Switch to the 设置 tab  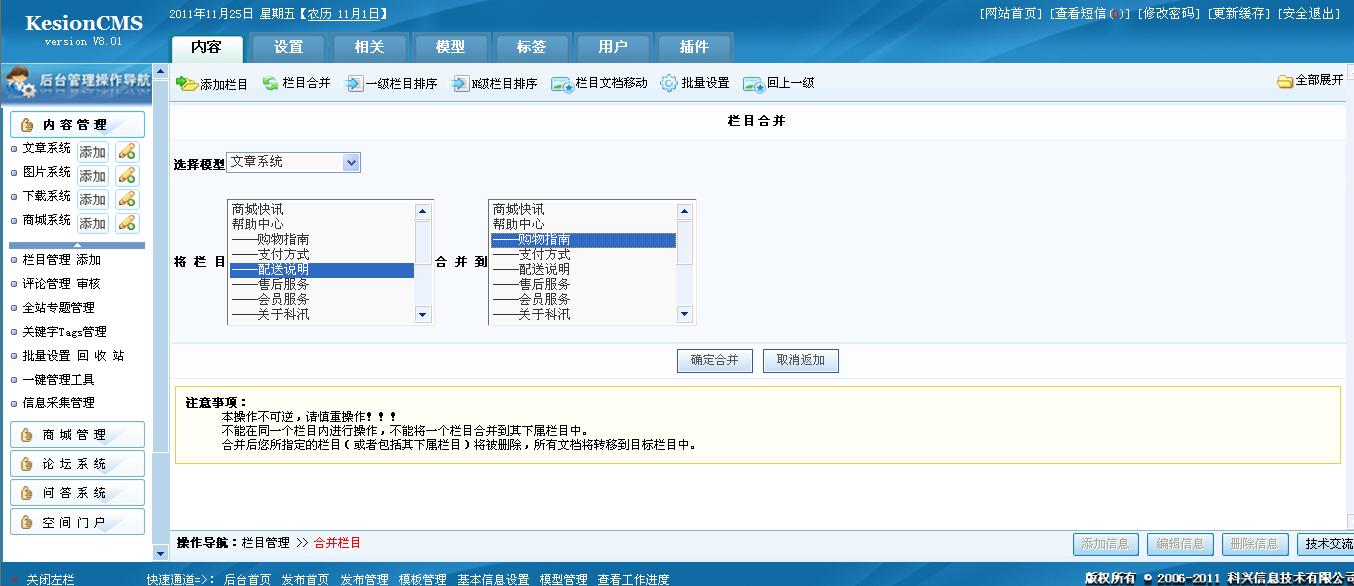point(288,47)
